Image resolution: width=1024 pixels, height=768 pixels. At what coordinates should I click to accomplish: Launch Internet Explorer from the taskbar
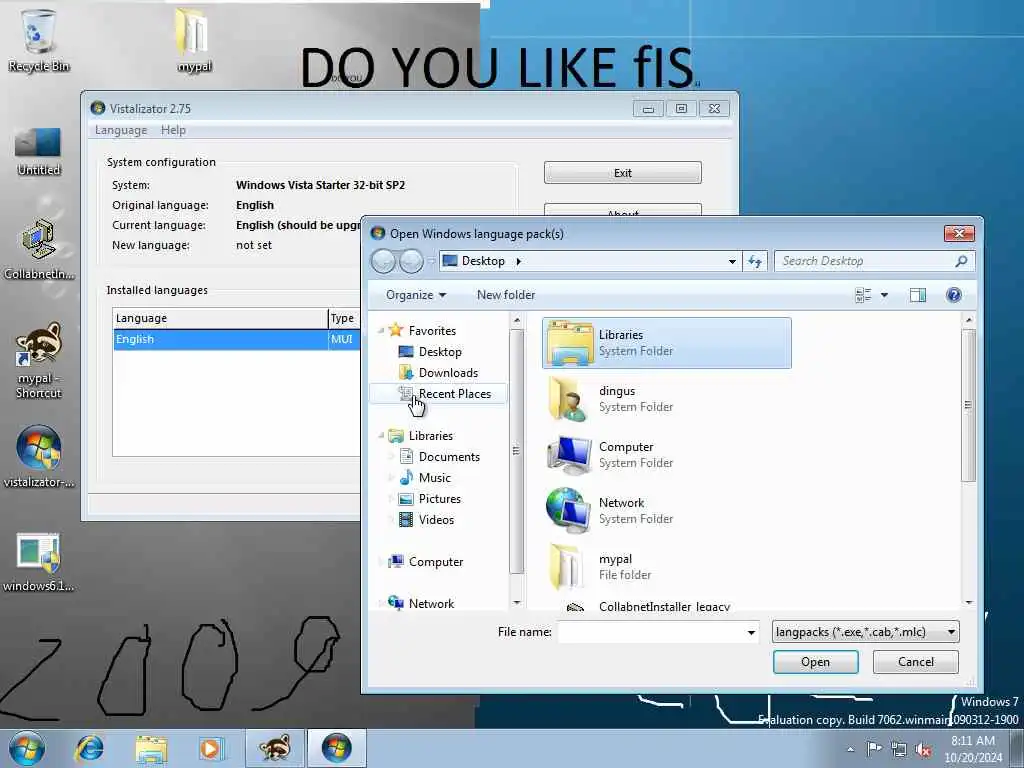89,748
